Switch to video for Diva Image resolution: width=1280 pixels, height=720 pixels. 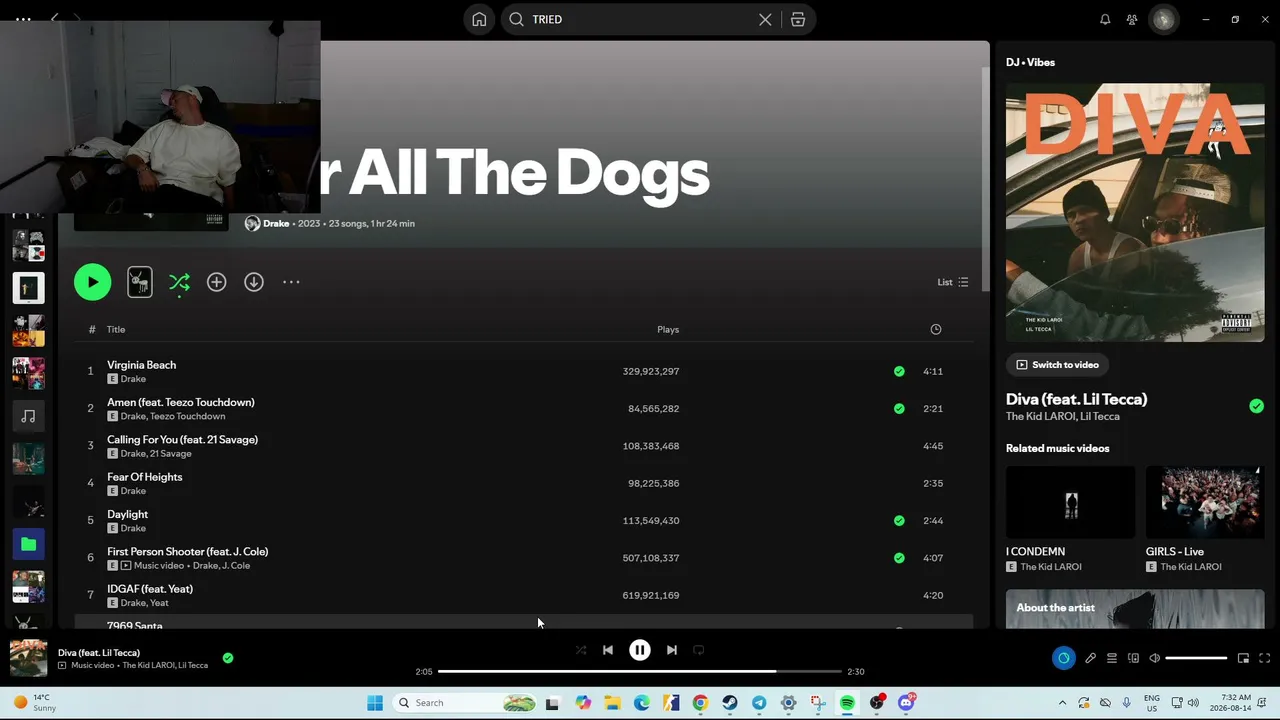pos(1058,365)
